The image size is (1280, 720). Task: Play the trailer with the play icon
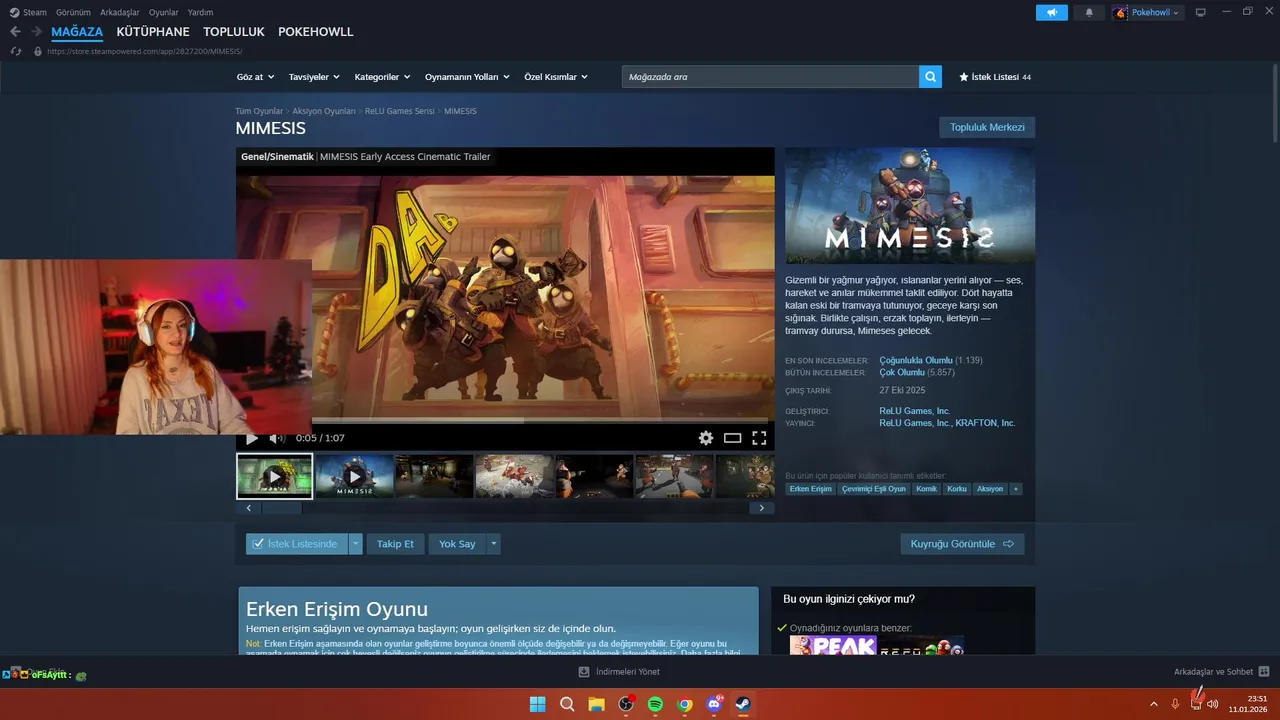(x=252, y=438)
